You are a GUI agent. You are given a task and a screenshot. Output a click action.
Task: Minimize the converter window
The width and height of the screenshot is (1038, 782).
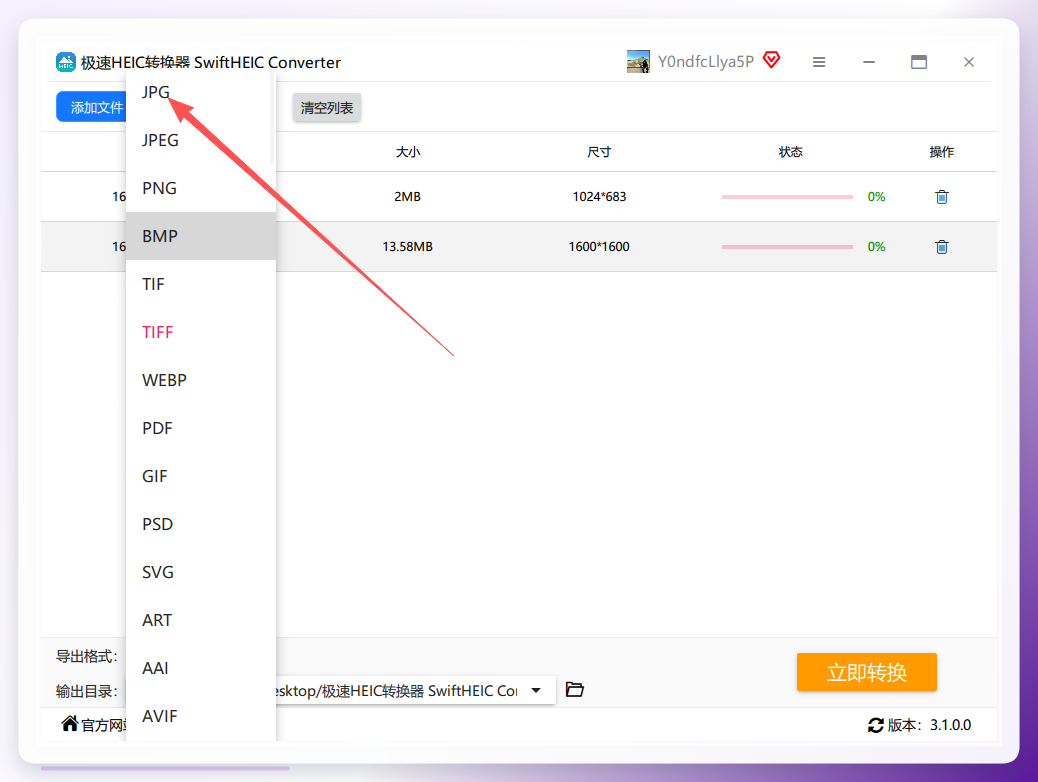pos(869,62)
